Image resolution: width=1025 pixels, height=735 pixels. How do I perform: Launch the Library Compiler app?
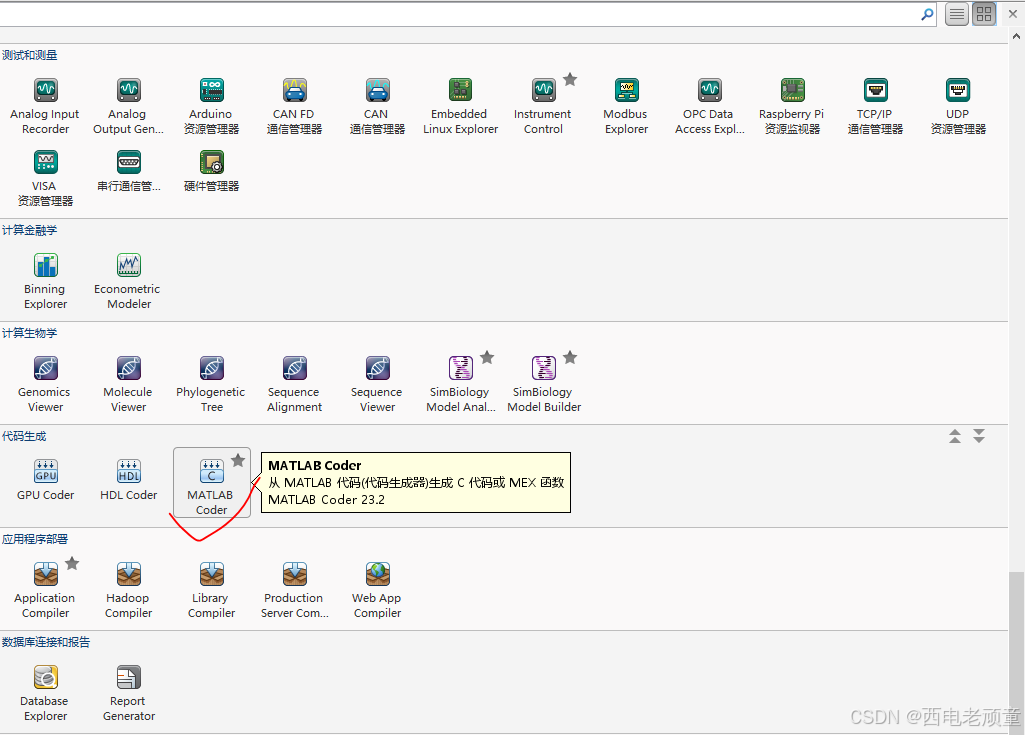coord(211,590)
